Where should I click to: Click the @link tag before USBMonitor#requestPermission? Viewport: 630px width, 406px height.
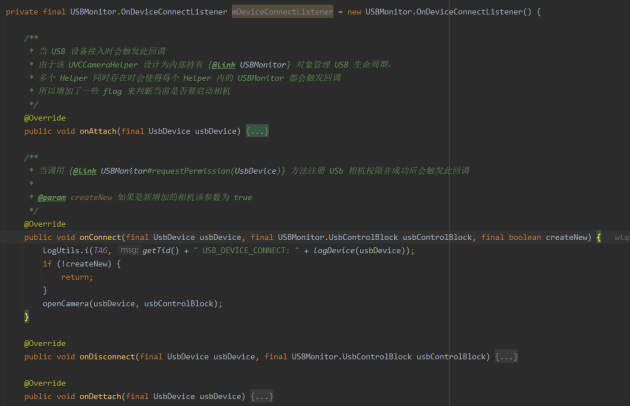click(x=84, y=171)
